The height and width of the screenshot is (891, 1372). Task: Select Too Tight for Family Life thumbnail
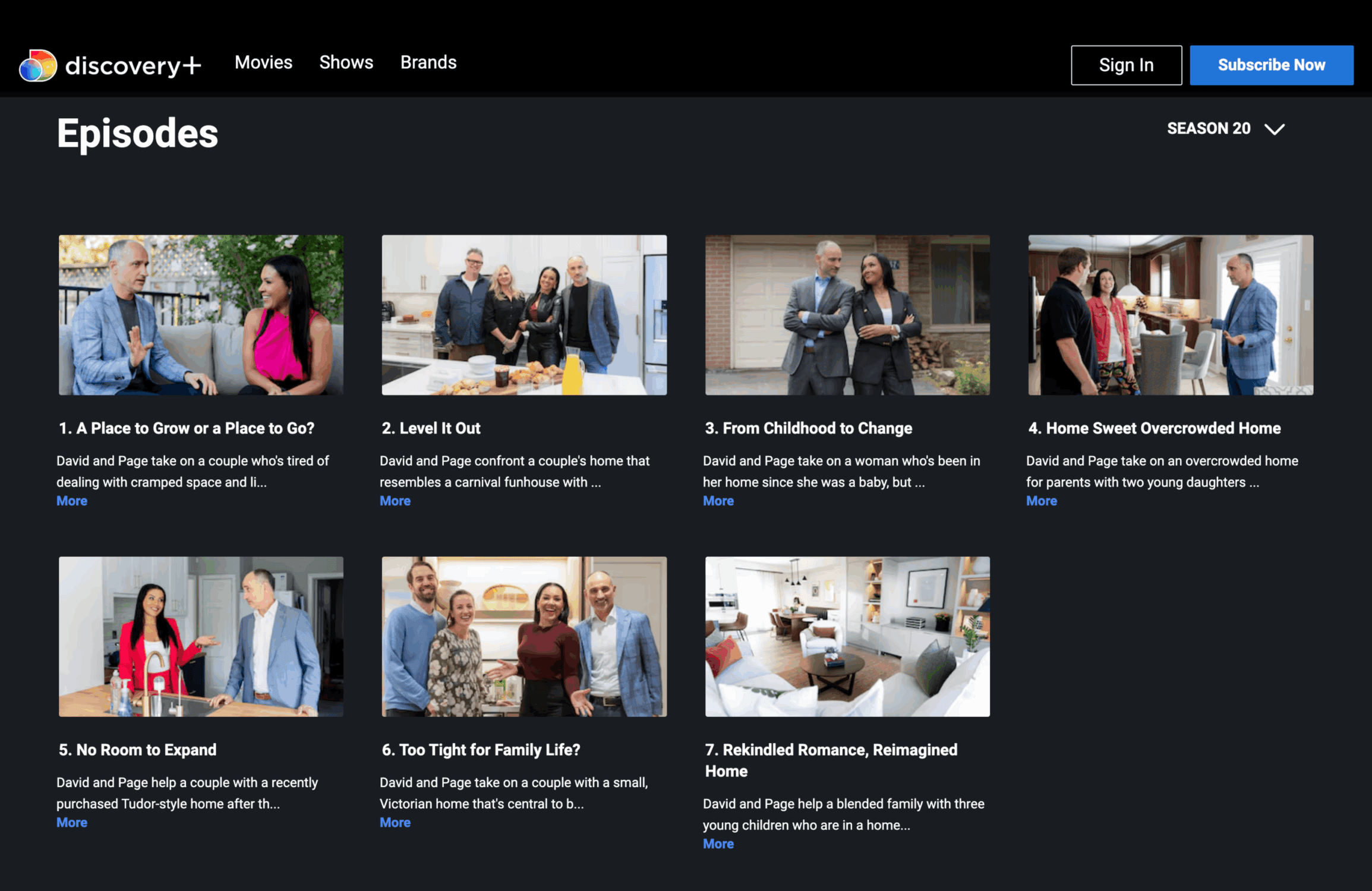pos(523,636)
